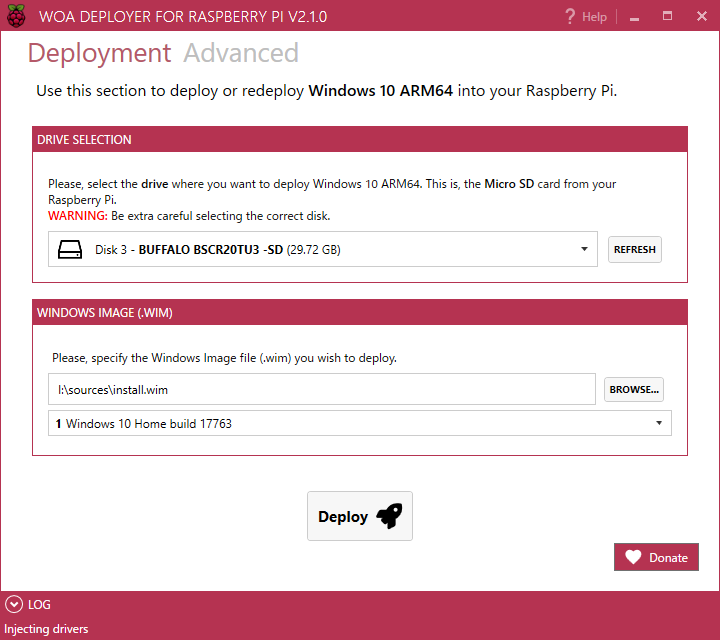This screenshot has width=720, height=640.
Task: Click the disk drive icon
Action: pos(70,250)
